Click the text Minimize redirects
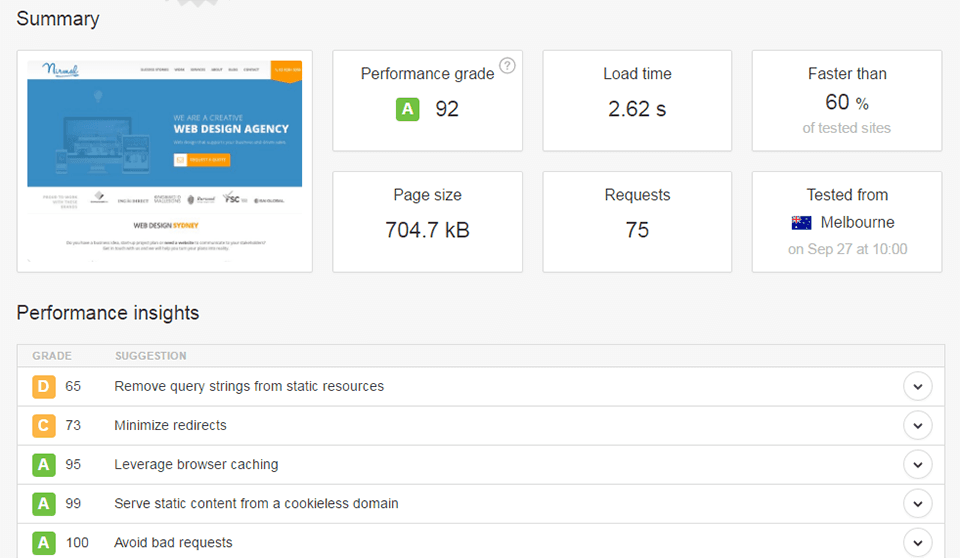The width and height of the screenshot is (960, 558). tap(170, 426)
